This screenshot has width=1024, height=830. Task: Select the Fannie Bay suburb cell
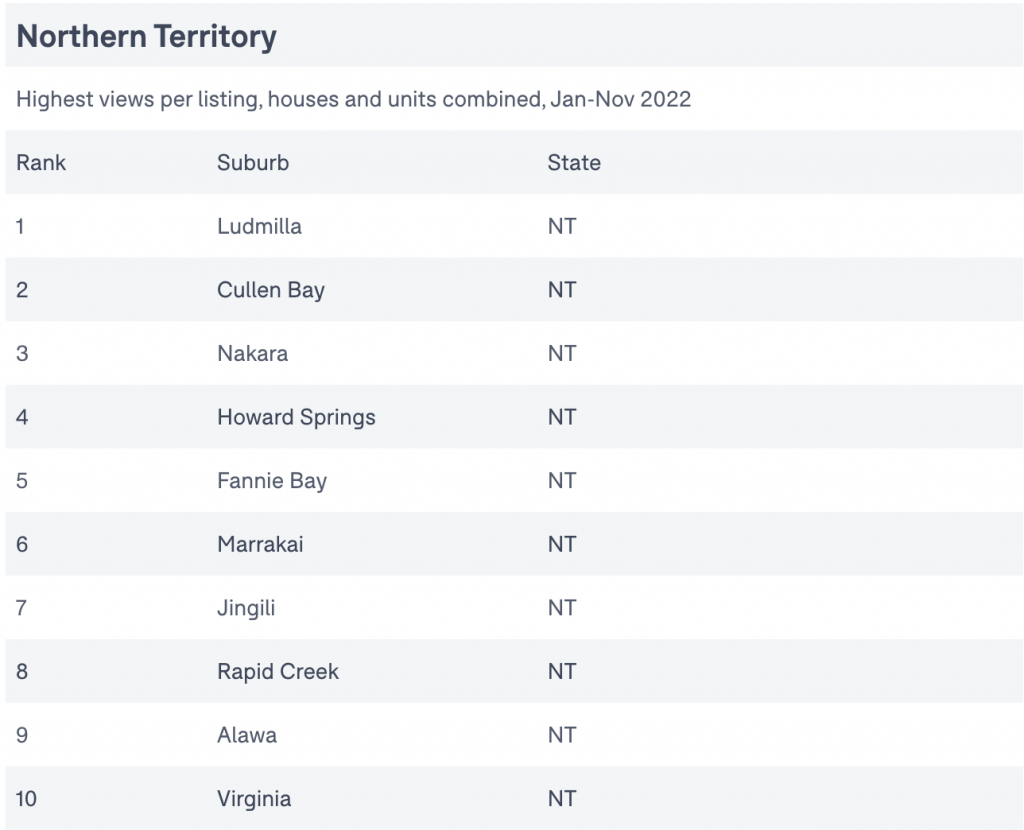point(272,481)
